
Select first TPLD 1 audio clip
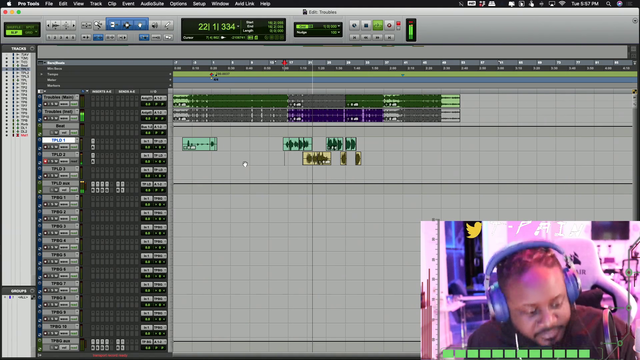click(x=200, y=144)
